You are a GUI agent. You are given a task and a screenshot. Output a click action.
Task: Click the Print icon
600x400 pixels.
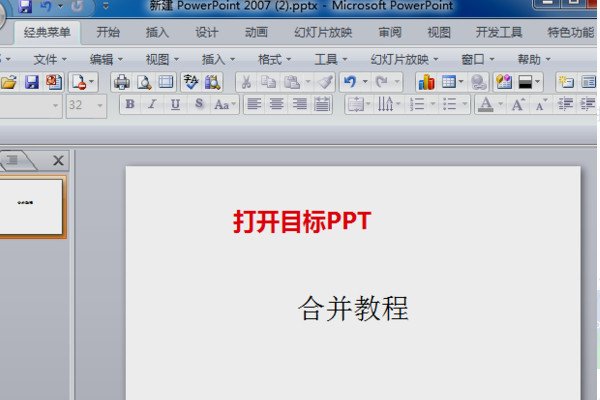[122, 82]
